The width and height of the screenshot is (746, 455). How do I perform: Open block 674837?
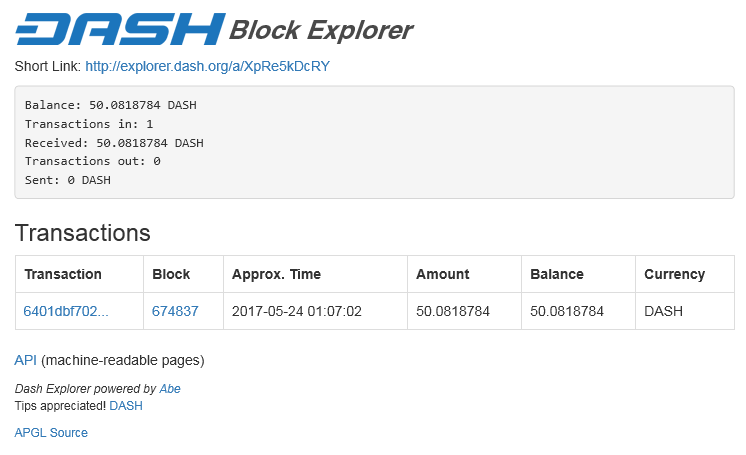click(x=175, y=311)
